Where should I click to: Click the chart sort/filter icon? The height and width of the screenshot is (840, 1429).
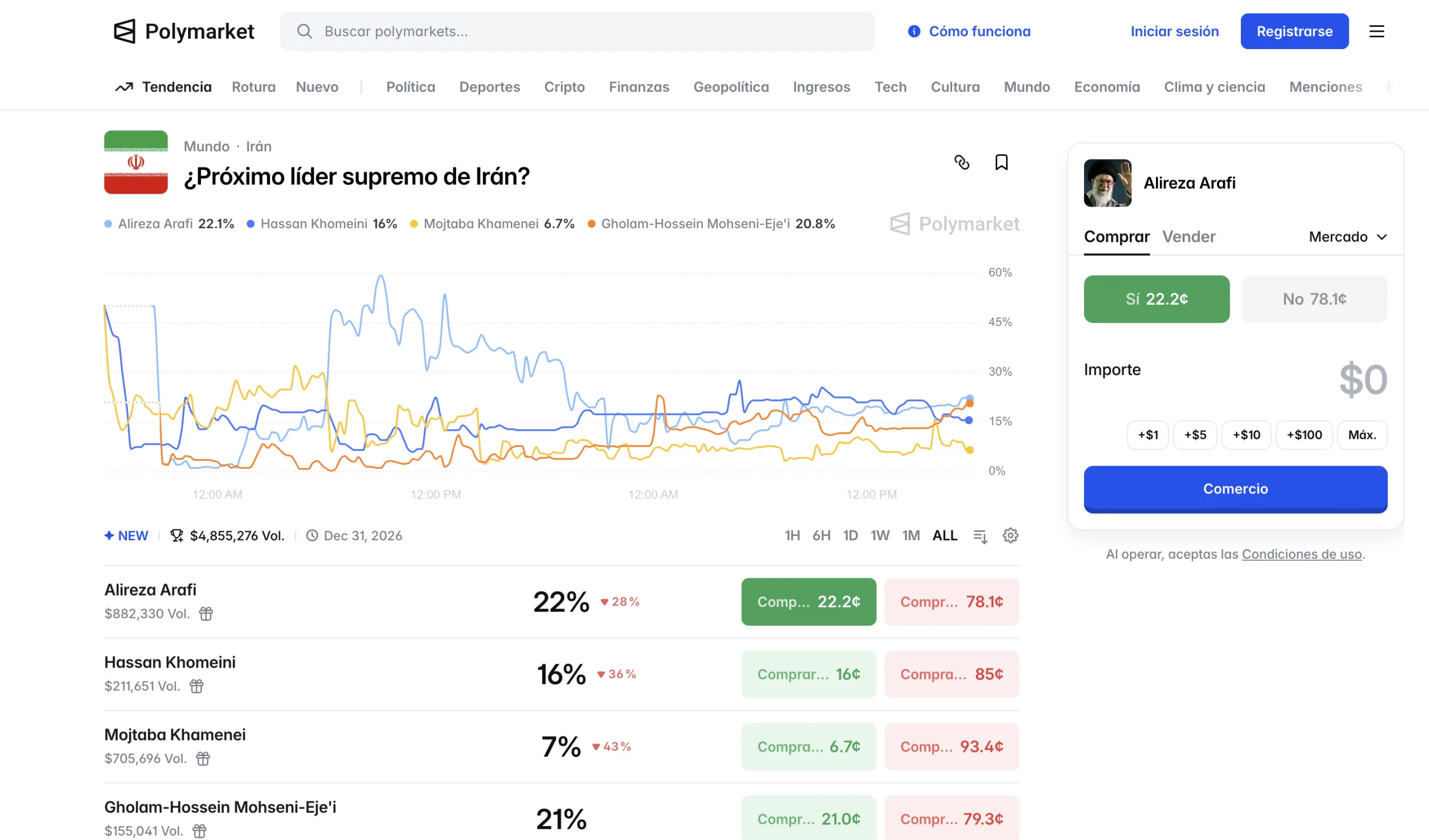[x=980, y=535]
